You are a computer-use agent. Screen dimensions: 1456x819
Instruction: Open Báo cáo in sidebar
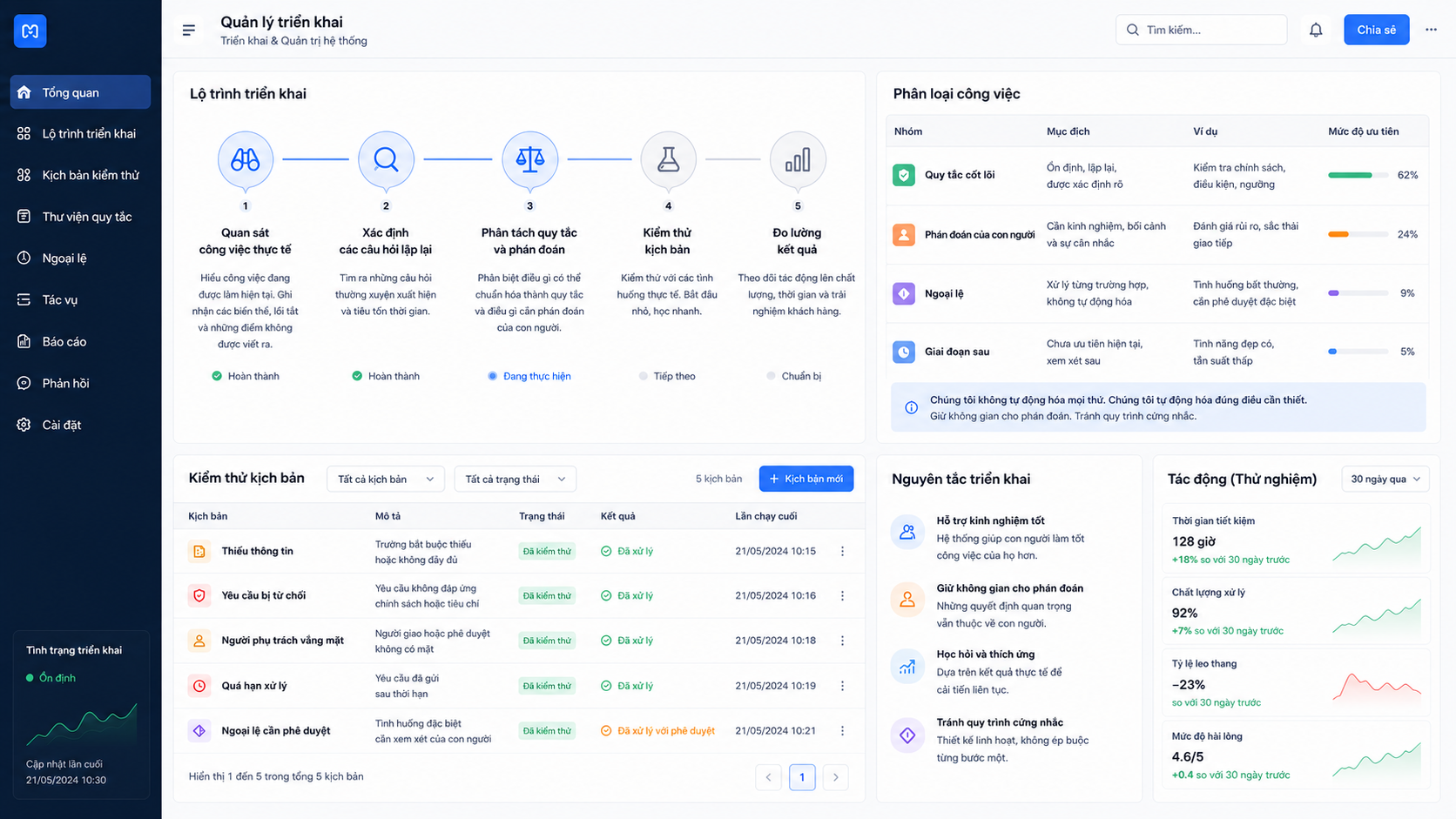coord(80,341)
